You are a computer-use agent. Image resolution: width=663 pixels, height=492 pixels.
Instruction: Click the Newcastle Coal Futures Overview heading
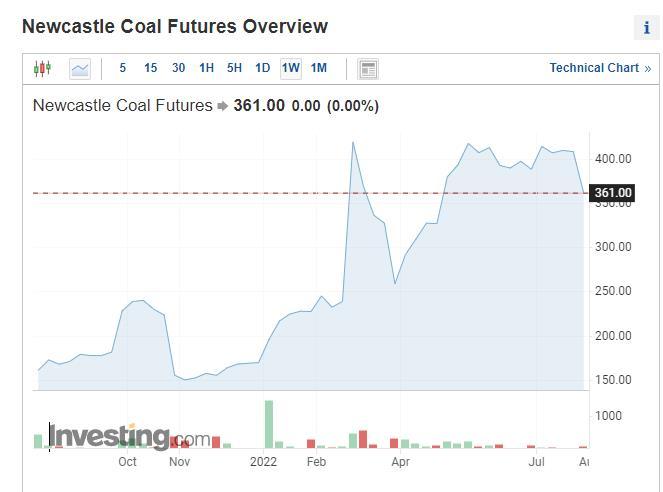point(175,27)
